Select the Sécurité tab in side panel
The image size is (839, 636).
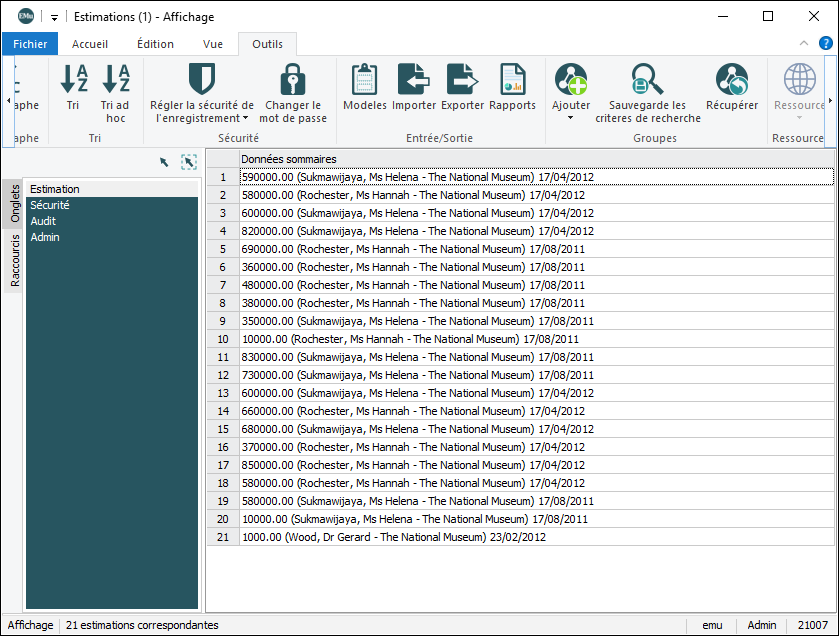[50, 205]
